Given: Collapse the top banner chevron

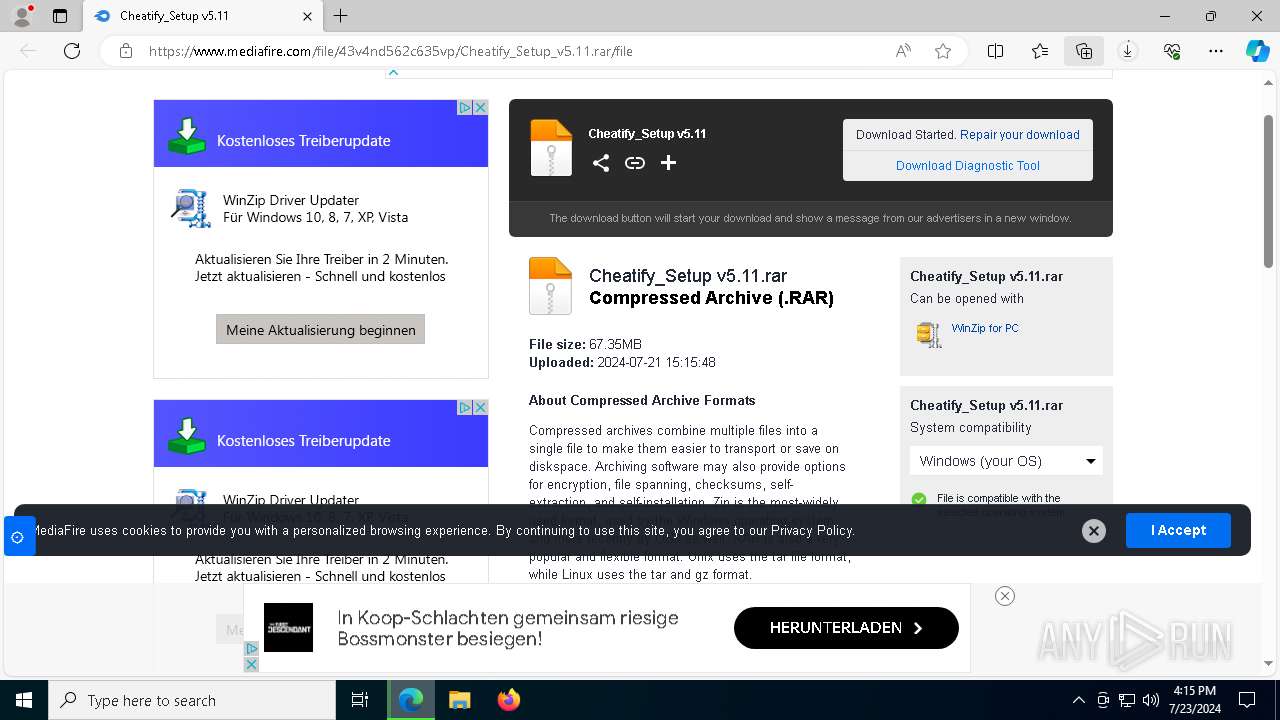Looking at the screenshot, I should pos(393,72).
